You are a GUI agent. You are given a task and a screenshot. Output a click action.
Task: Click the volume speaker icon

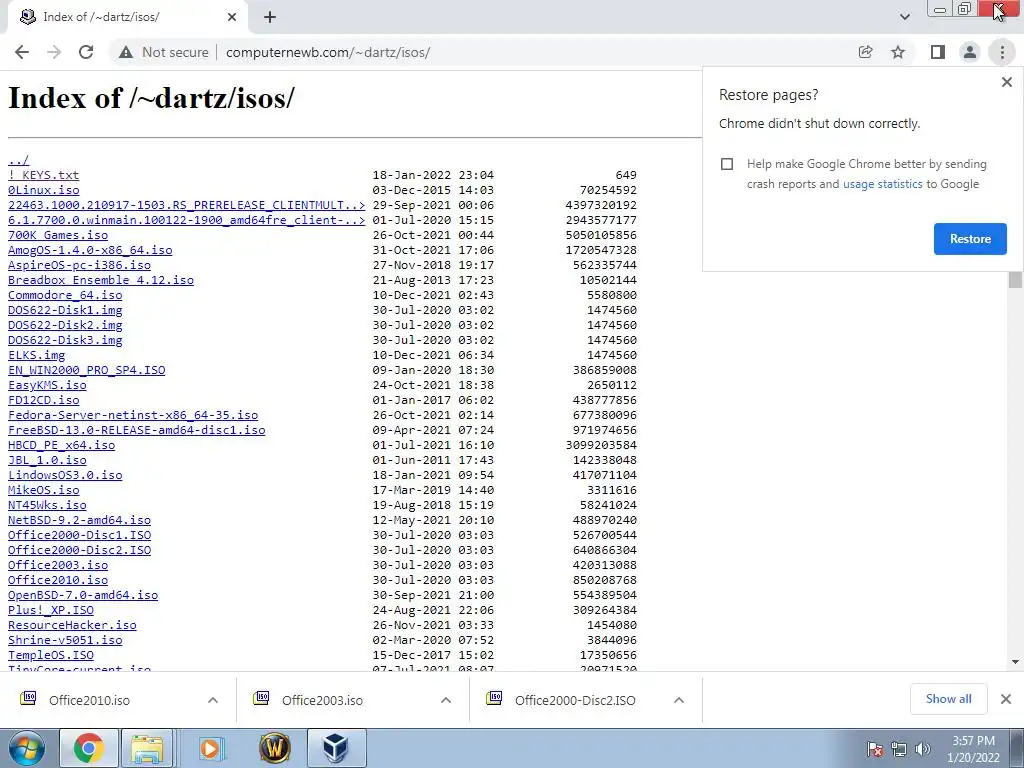(923, 749)
